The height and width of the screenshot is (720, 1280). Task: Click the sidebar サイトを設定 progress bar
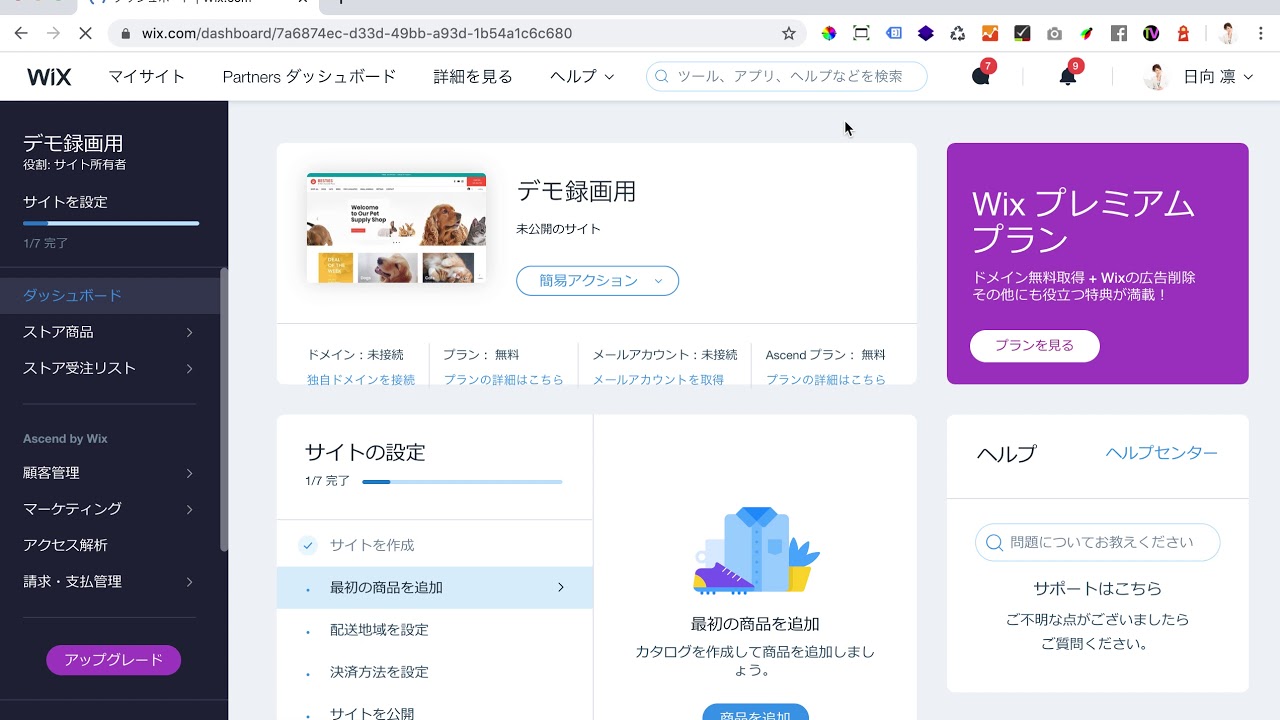point(111,223)
